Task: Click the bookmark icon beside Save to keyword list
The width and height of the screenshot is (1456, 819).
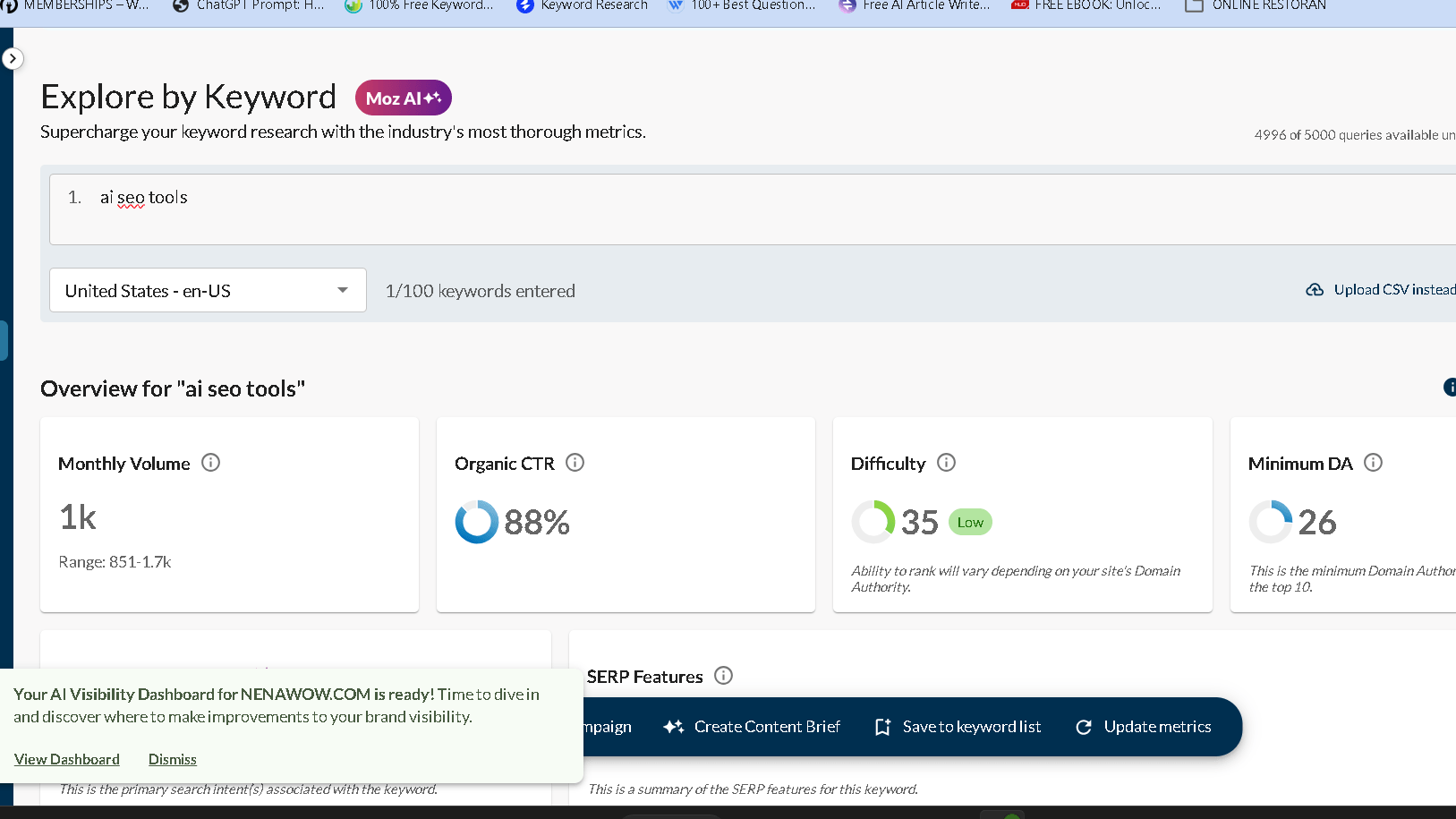Action: pos(882,727)
